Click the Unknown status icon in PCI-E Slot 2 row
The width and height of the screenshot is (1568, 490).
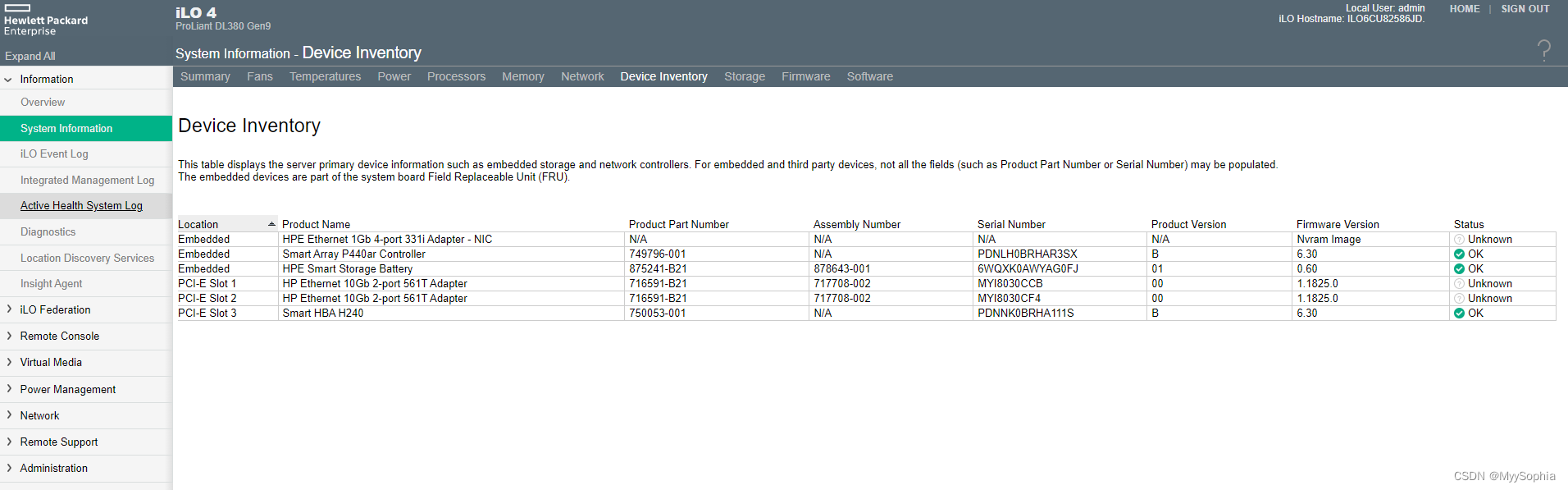(x=1459, y=299)
